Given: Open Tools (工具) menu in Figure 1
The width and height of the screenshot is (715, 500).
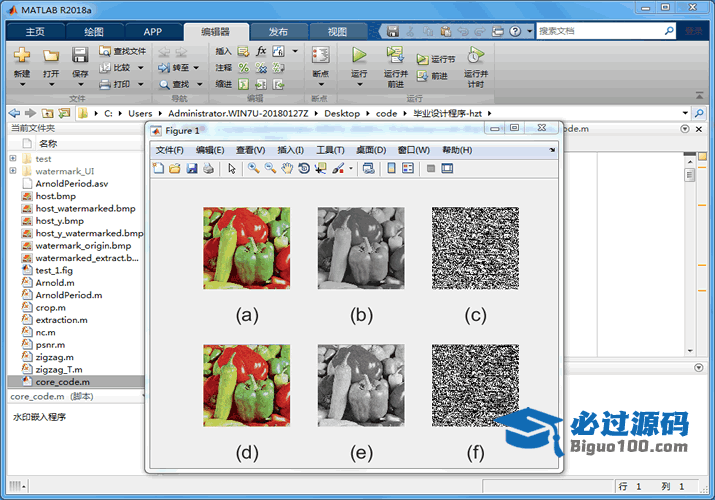Looking at the screenshot, I should (x=330, y=150).
